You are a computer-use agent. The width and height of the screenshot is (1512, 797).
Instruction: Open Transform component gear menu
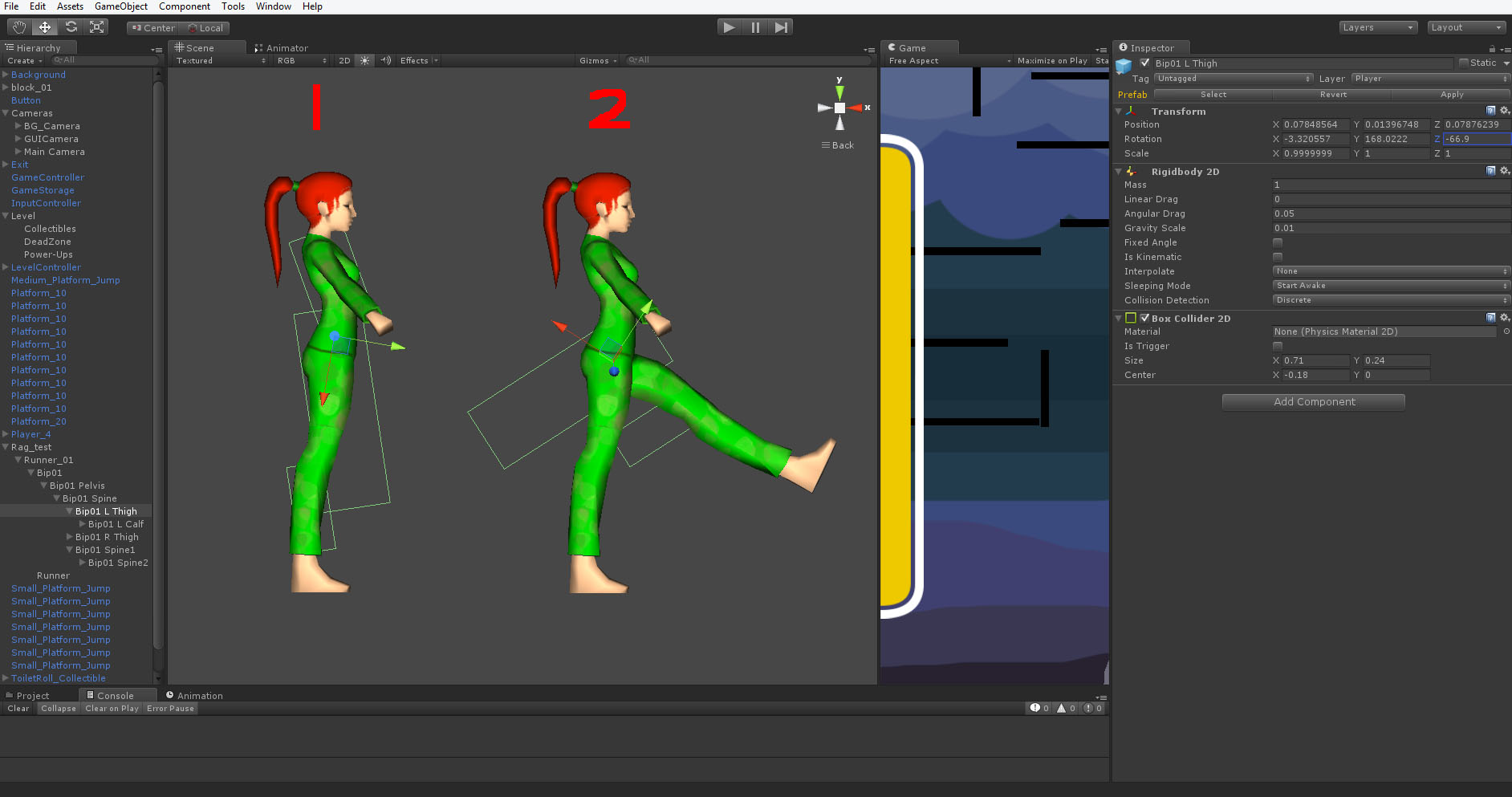click(1505, 111)
